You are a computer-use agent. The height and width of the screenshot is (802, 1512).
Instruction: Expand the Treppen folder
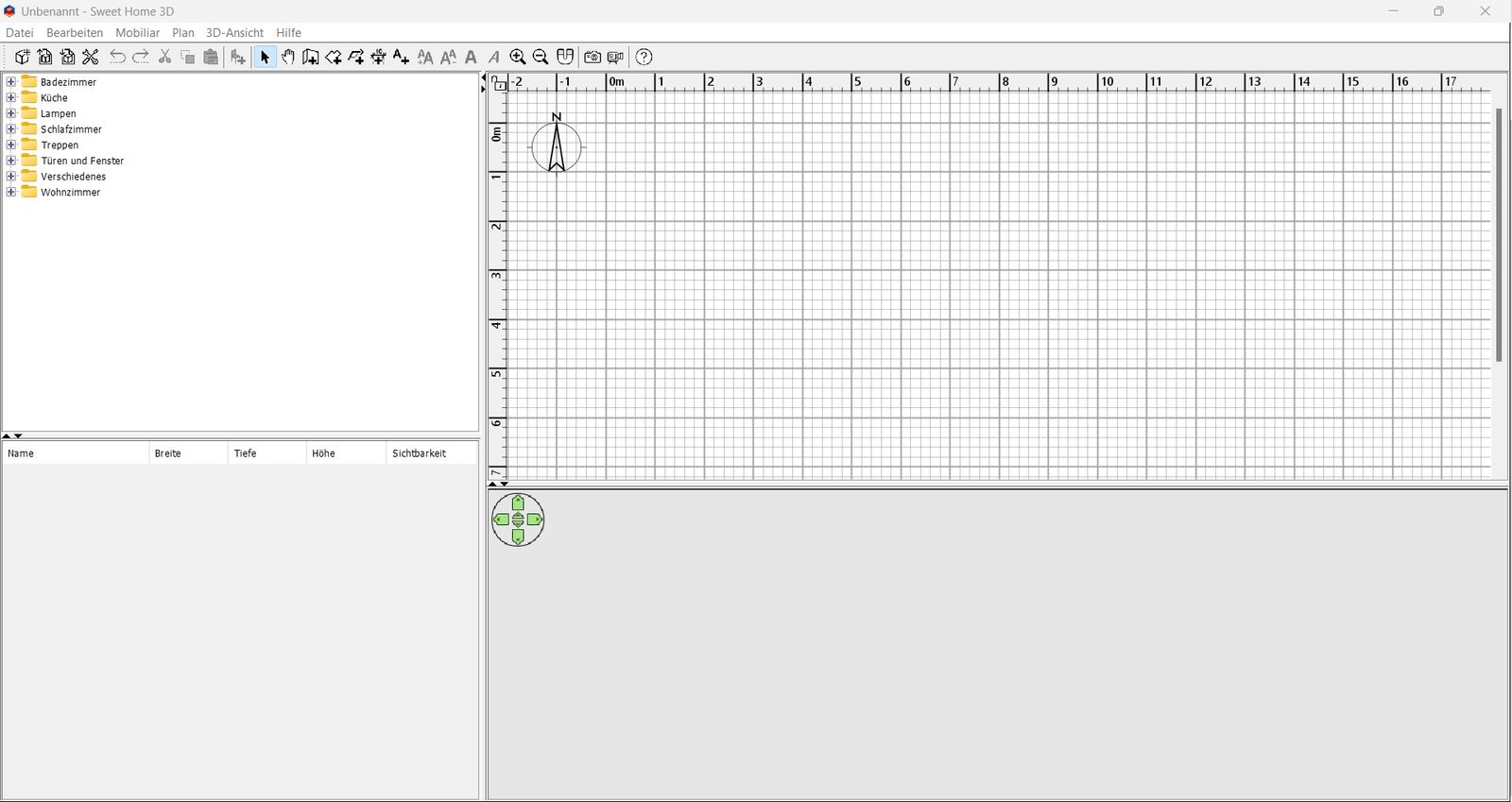tap(11, 145)
